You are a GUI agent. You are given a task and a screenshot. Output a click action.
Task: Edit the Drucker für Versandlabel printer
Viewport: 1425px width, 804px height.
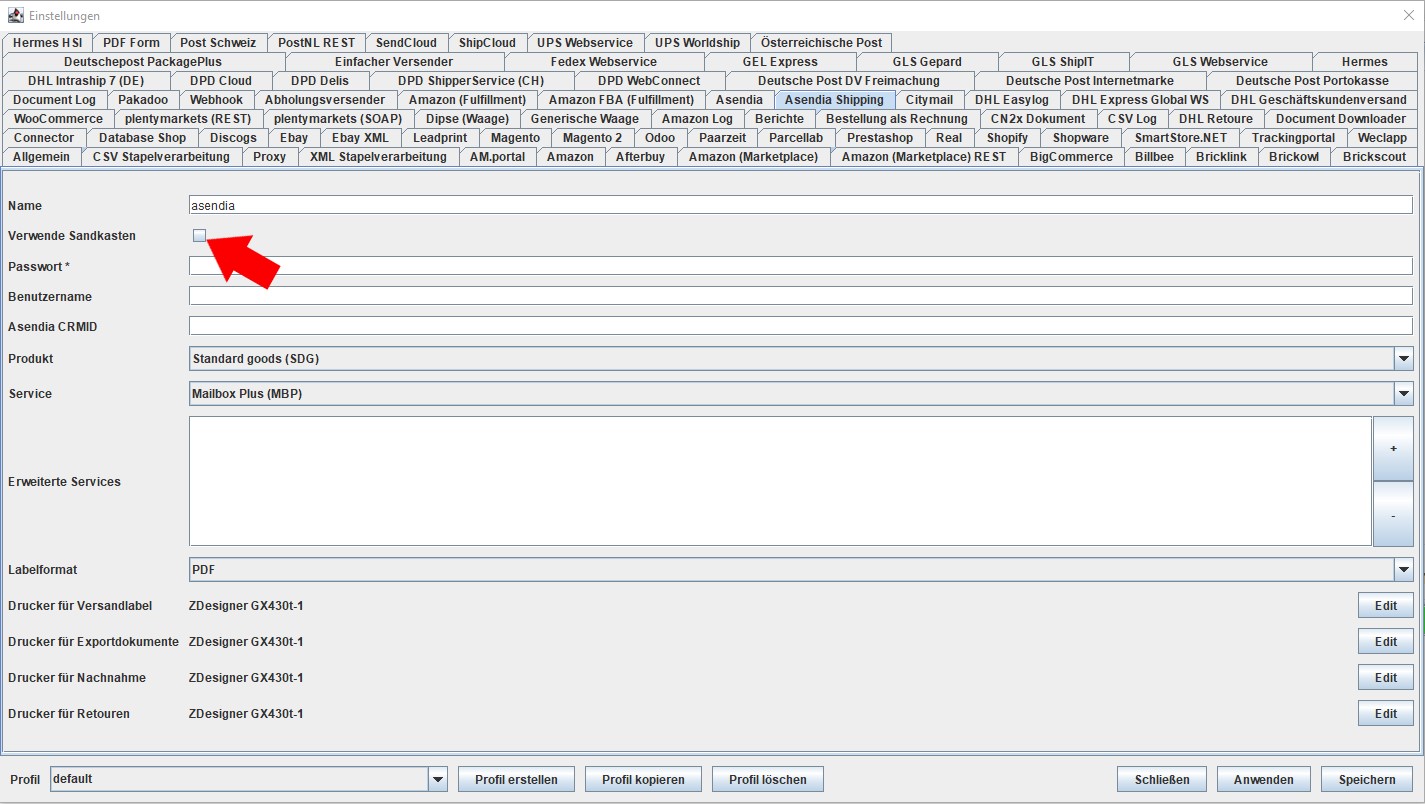pyautogui.click(x=1385, y=606)
